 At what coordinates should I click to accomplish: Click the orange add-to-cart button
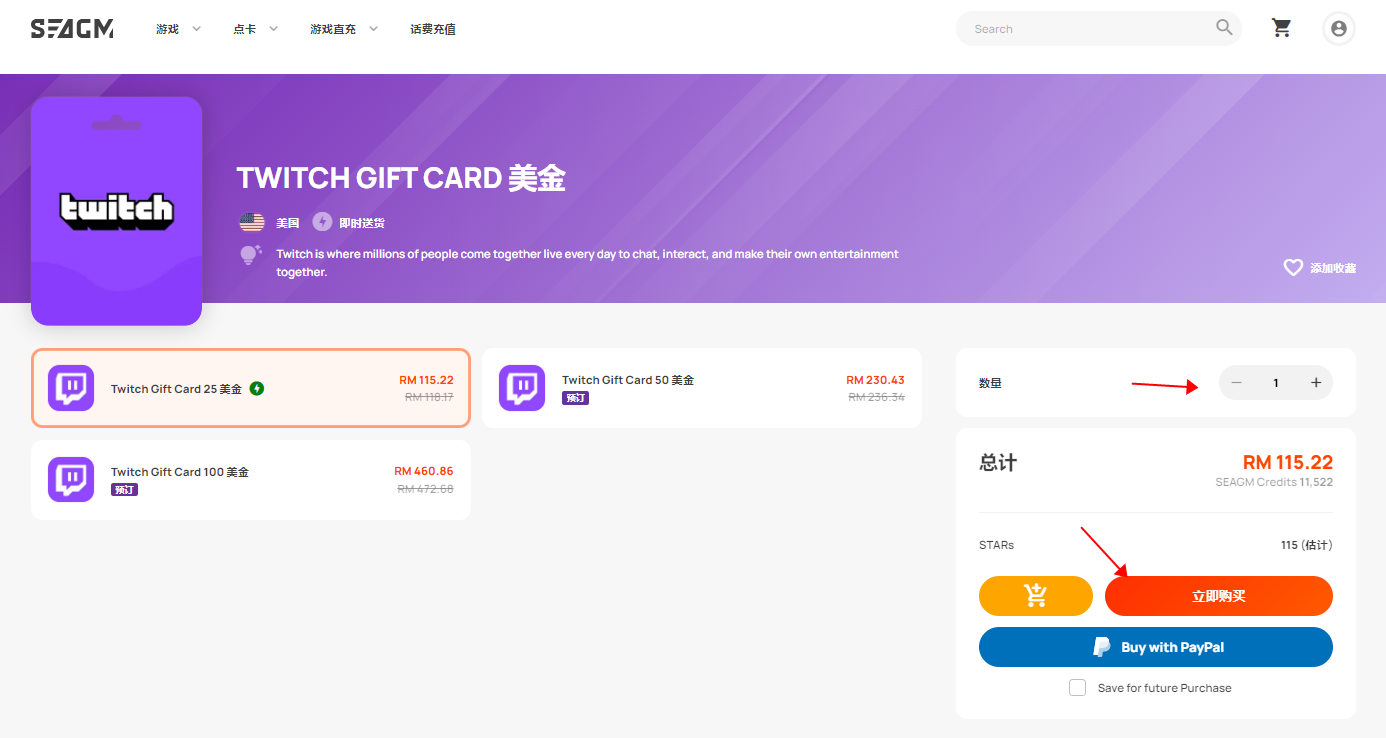[1036, 596]
